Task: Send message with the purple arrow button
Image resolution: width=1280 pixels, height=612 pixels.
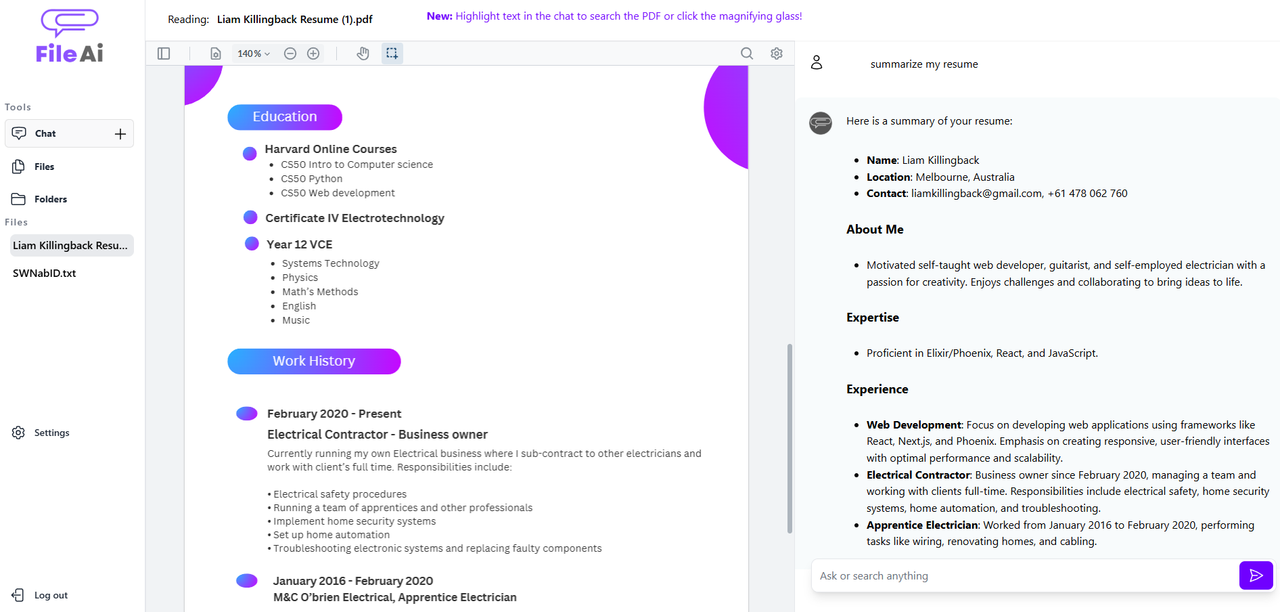Action: 1256,575
